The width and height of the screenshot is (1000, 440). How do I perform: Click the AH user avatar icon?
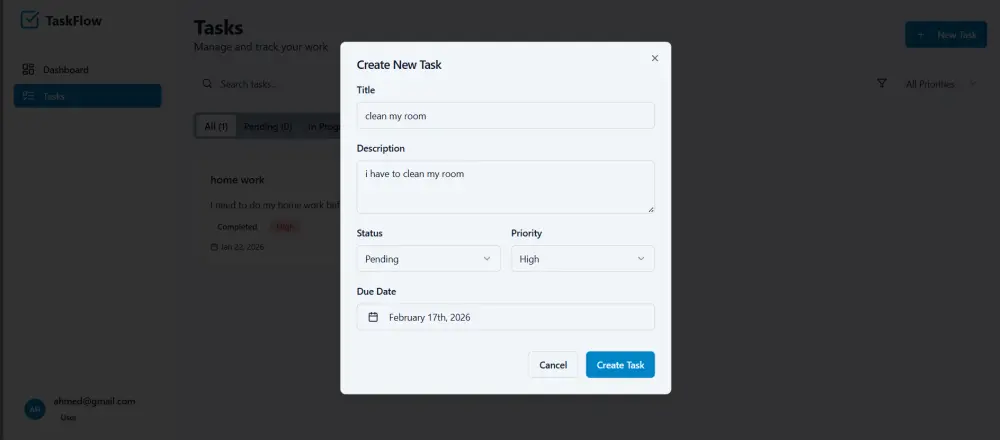tap(34, 409)
